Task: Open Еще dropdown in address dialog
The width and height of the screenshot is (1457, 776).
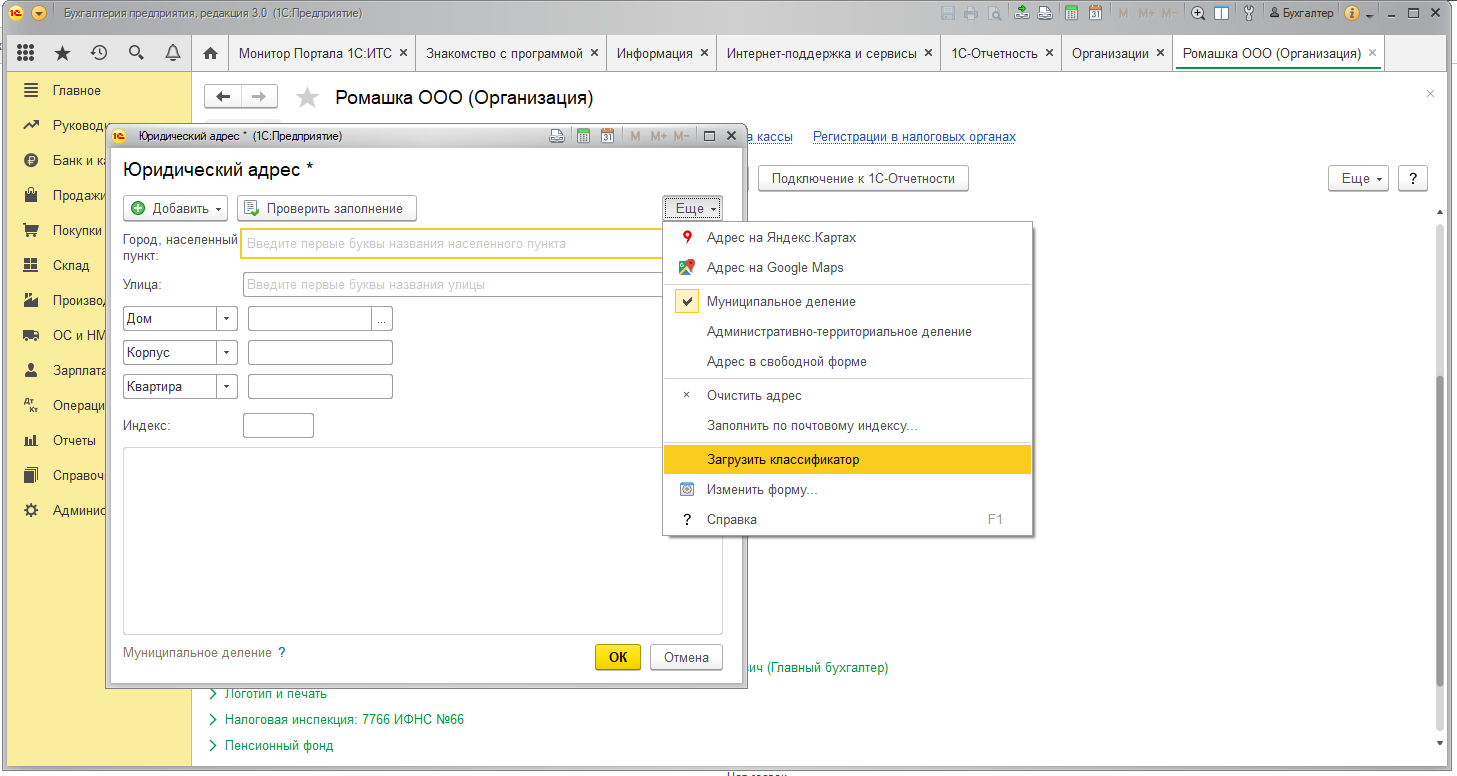Action: [692, 208]
